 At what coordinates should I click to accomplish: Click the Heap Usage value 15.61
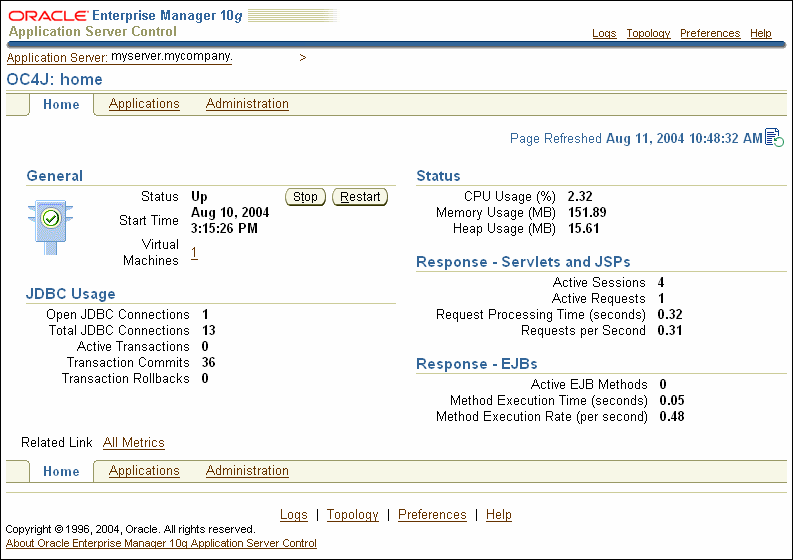click(x=584, y=229)
